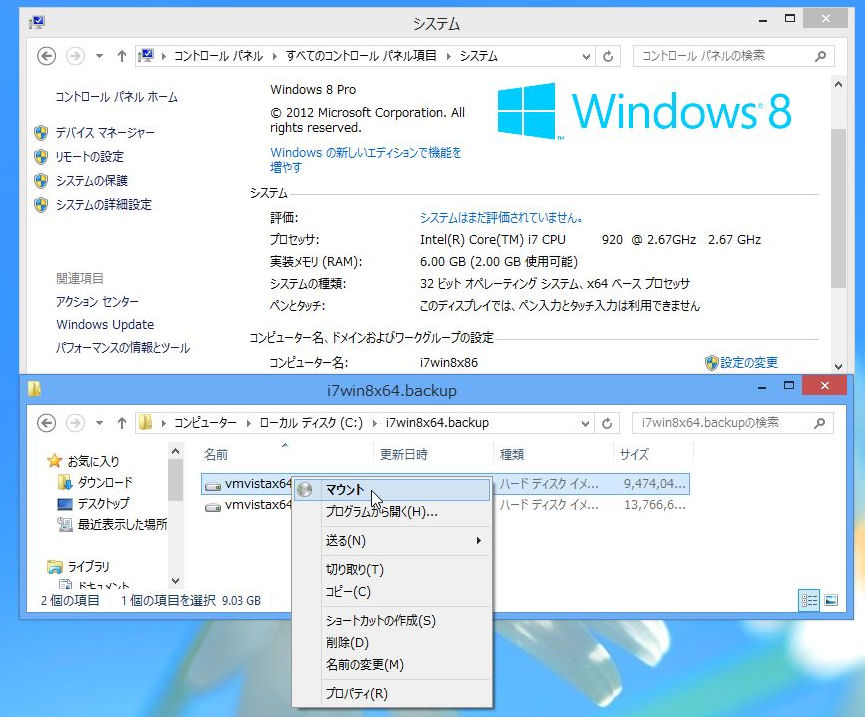Open Windows Update link
This screenshot has width=865, height=717.
105,324
